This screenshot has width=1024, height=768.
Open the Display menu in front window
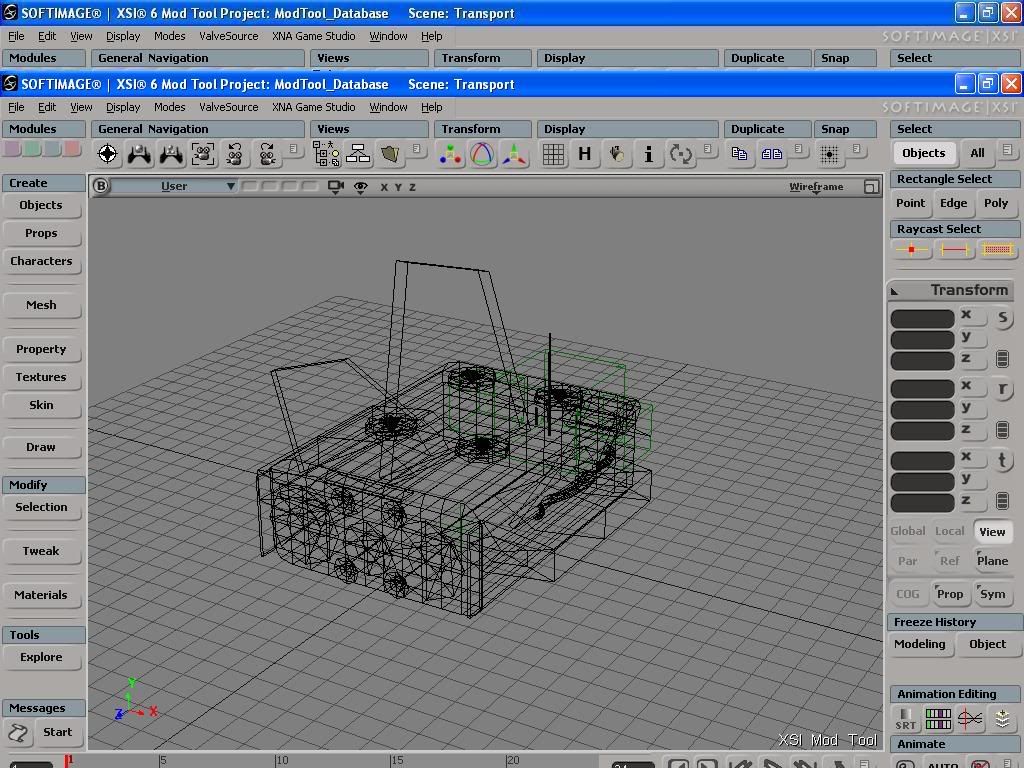click(x=123, y=107)
